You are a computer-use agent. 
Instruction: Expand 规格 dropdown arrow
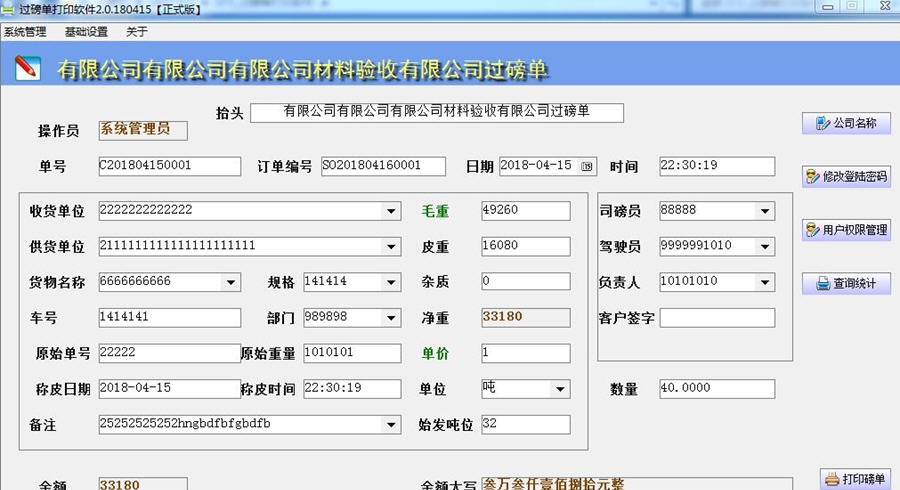coord(391,282)
